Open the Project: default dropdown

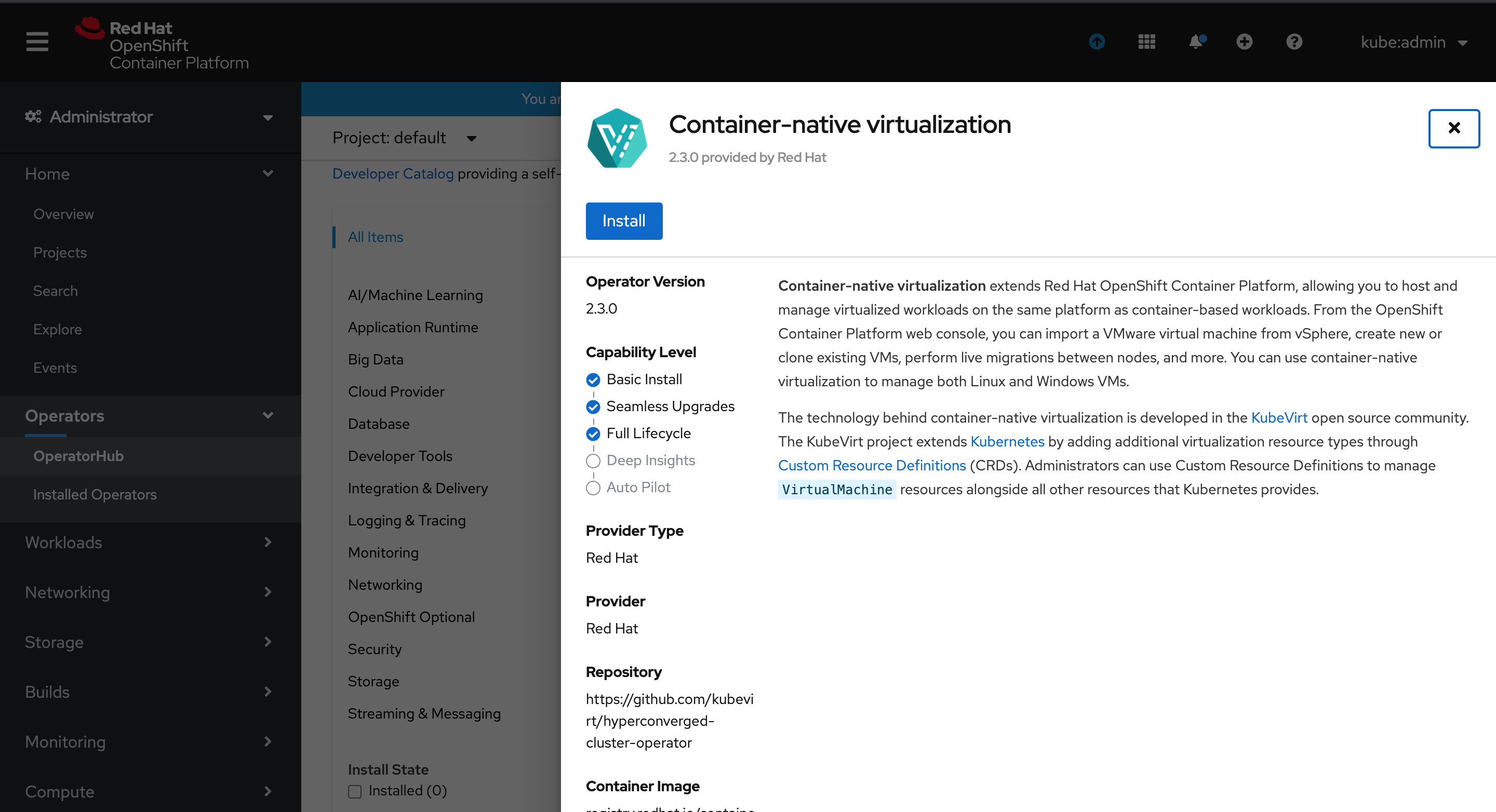(404, 138)
